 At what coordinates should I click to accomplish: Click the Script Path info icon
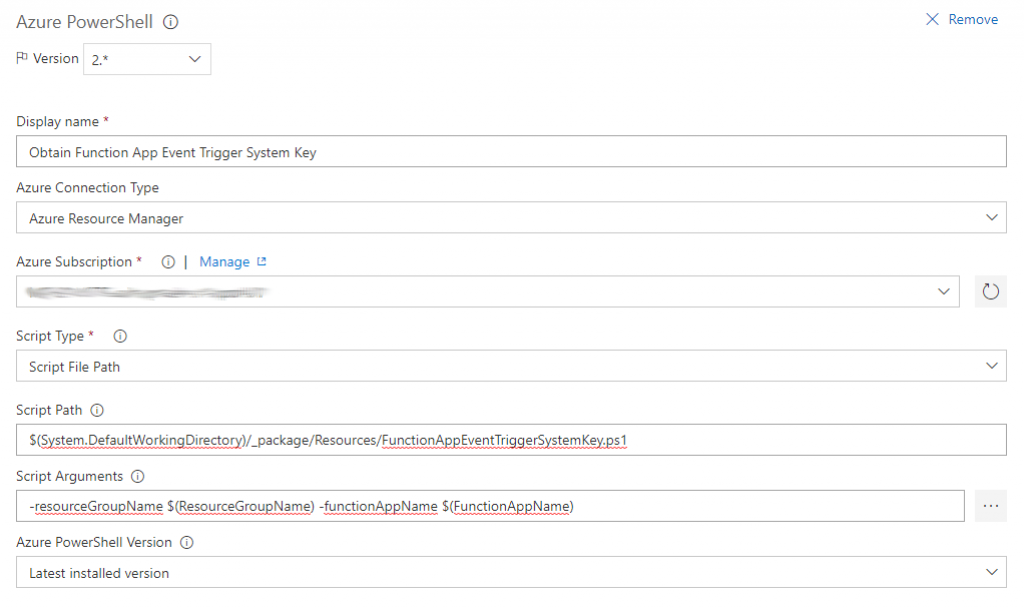click(97, 410)
